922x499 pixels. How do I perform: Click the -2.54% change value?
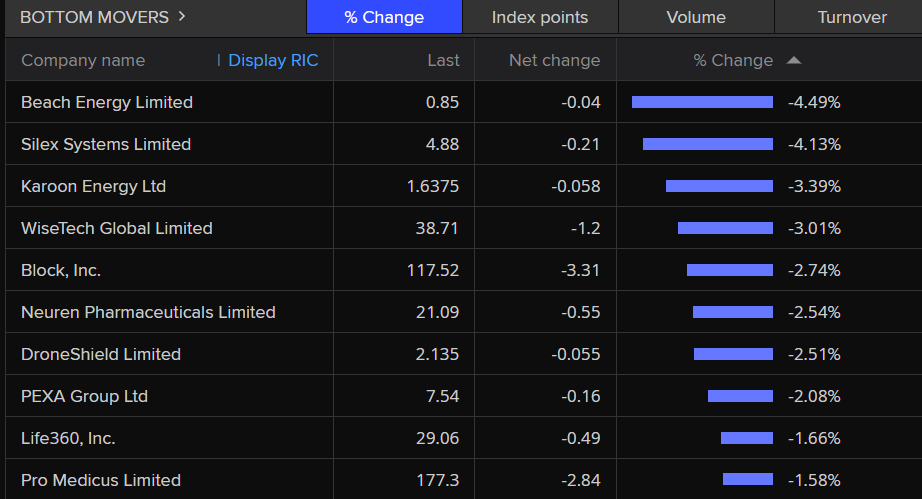(814, 312)
